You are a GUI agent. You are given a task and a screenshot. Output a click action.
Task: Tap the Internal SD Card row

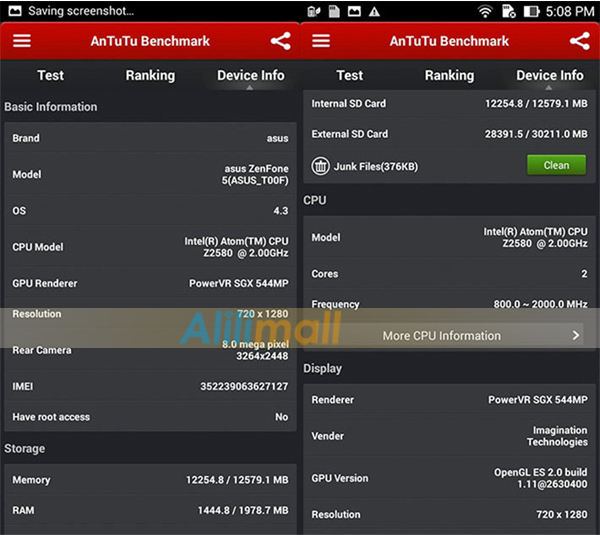pyautogui.click(x=449, y=104)
